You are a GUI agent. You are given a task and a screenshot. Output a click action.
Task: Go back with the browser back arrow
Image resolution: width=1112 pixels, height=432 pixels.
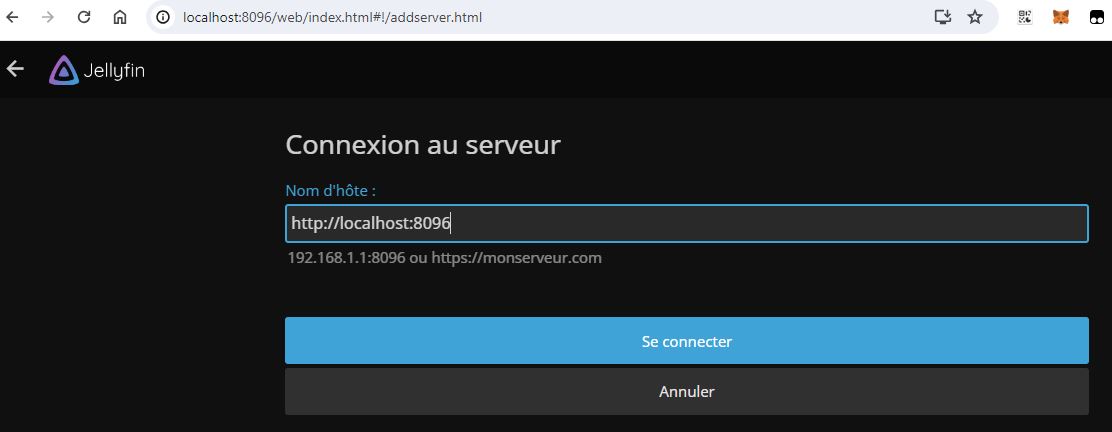[13, 17]
